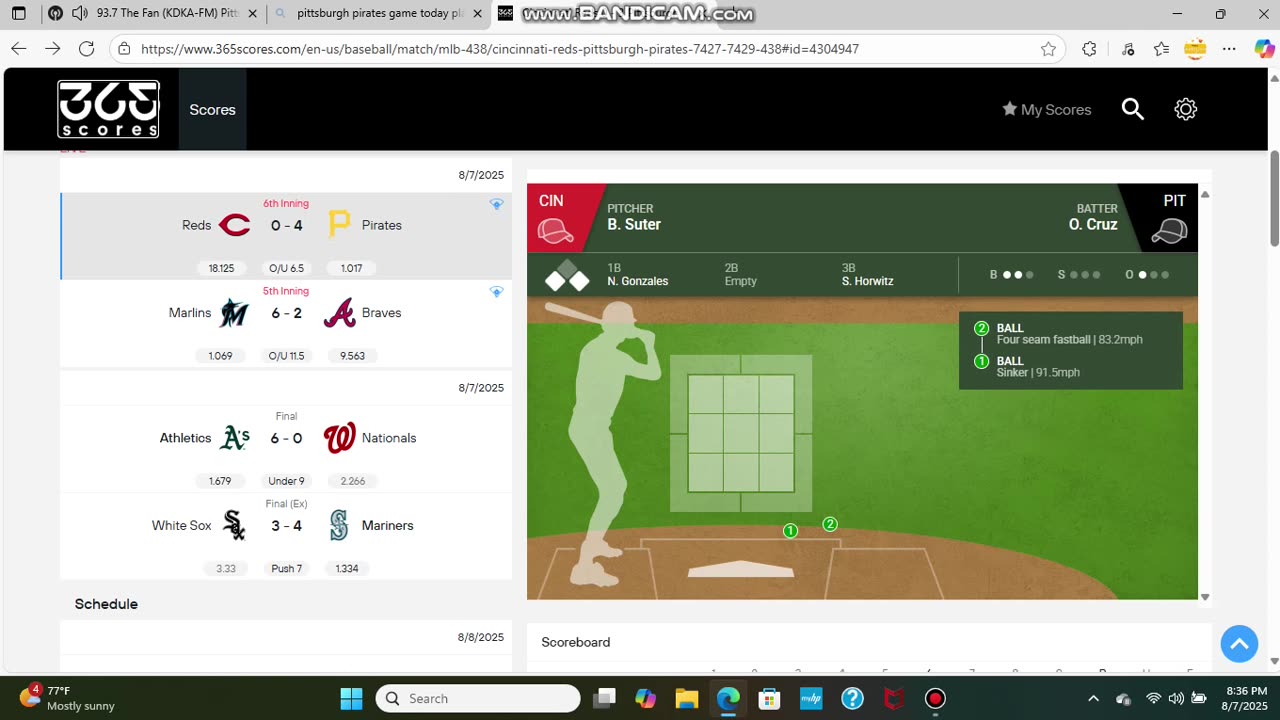Image resolution: width=1280 pixels, height=720 pixels.
Task: Click pitch marker 2 near the plate
Action: tap(830, 524)
